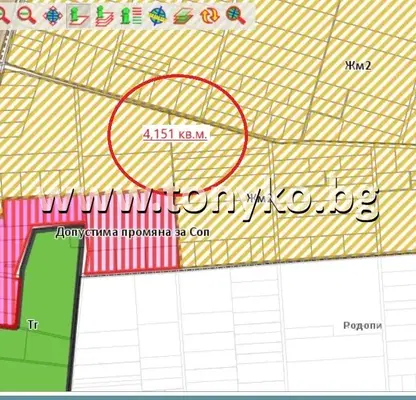Select the identify single layer tool
This screenshot has height=400, width=416.
click(x=79, y=15)
